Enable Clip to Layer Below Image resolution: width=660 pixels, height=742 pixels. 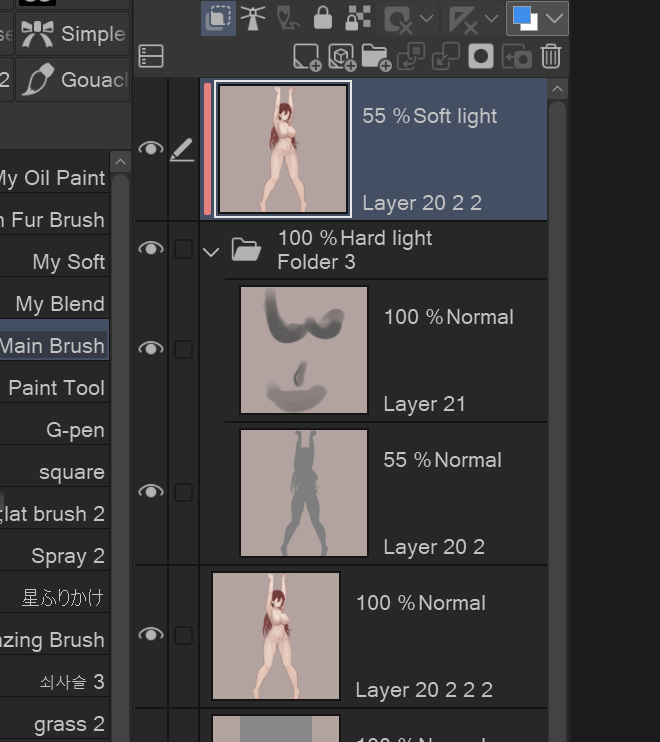pyautogui.click(x=218, y=18)
